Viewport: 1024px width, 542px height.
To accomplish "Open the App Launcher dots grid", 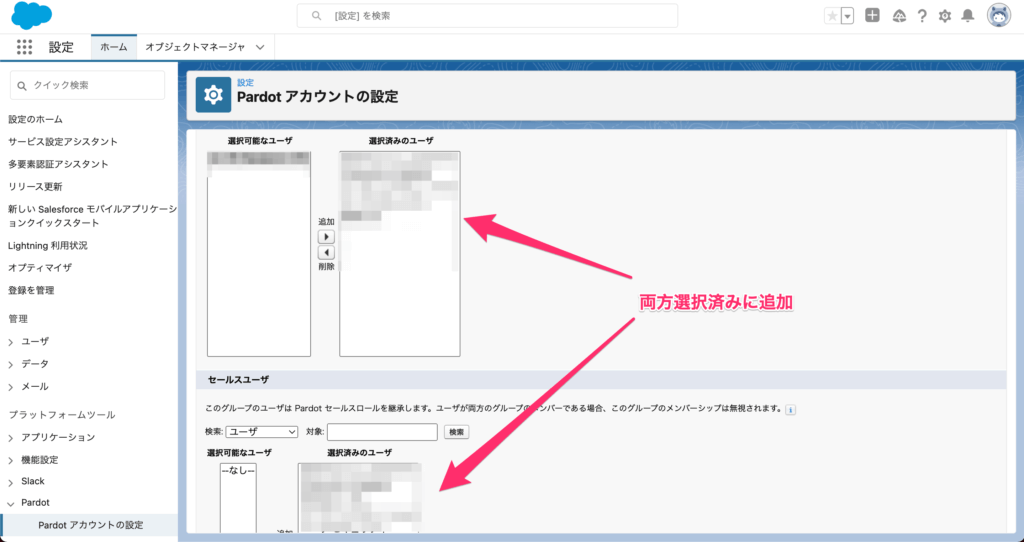I will [24, 47].
